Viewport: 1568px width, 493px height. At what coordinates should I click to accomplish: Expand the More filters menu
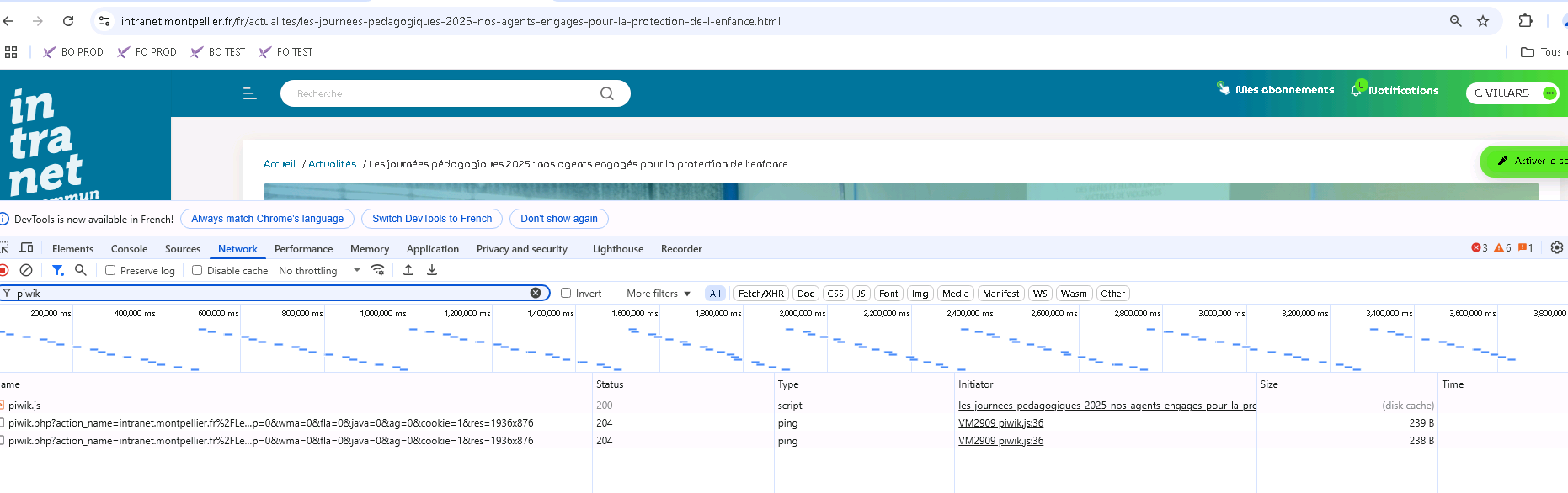coord(658,294)
